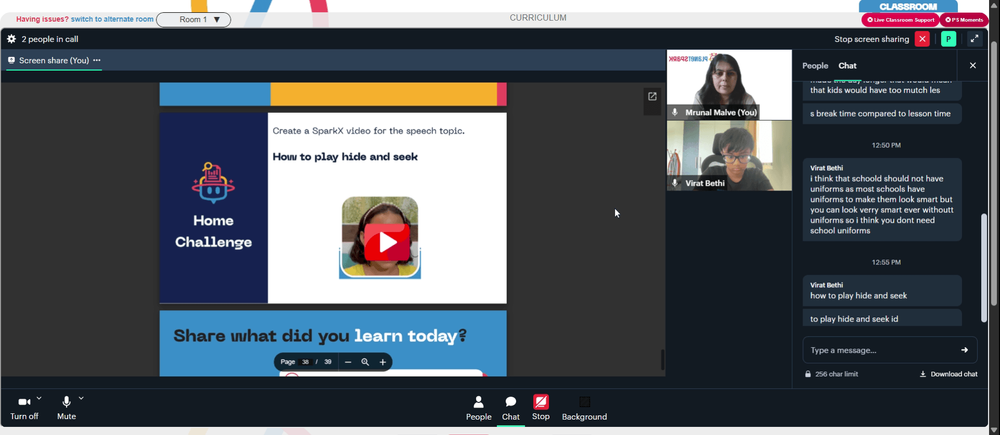Open the Screen share tab options dots
The height and width of the screenshot is (435, 1000).
(x=97, y=60)
